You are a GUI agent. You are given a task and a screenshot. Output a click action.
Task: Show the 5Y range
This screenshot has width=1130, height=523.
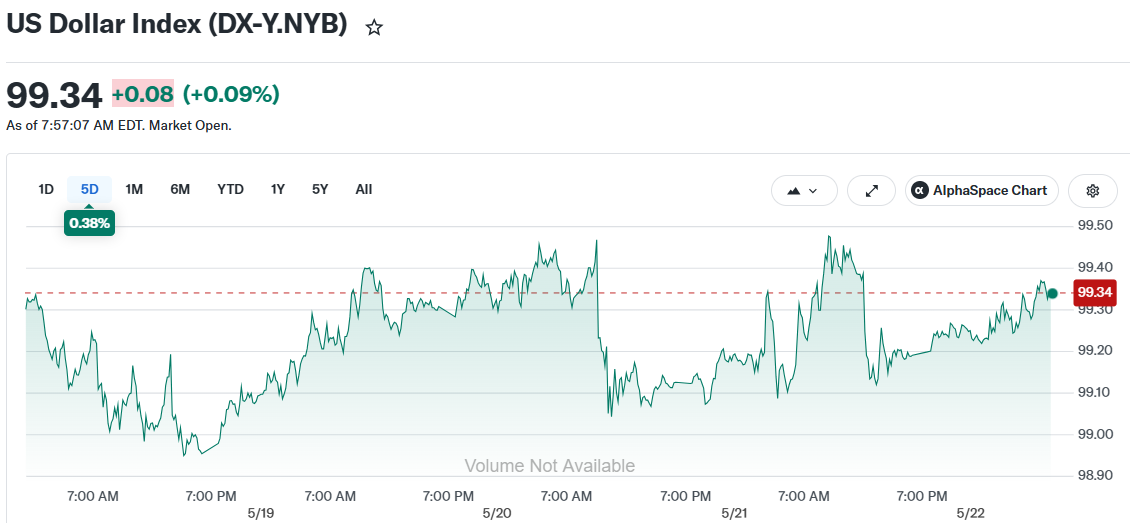pyautogui.click(x=320, y=189)
